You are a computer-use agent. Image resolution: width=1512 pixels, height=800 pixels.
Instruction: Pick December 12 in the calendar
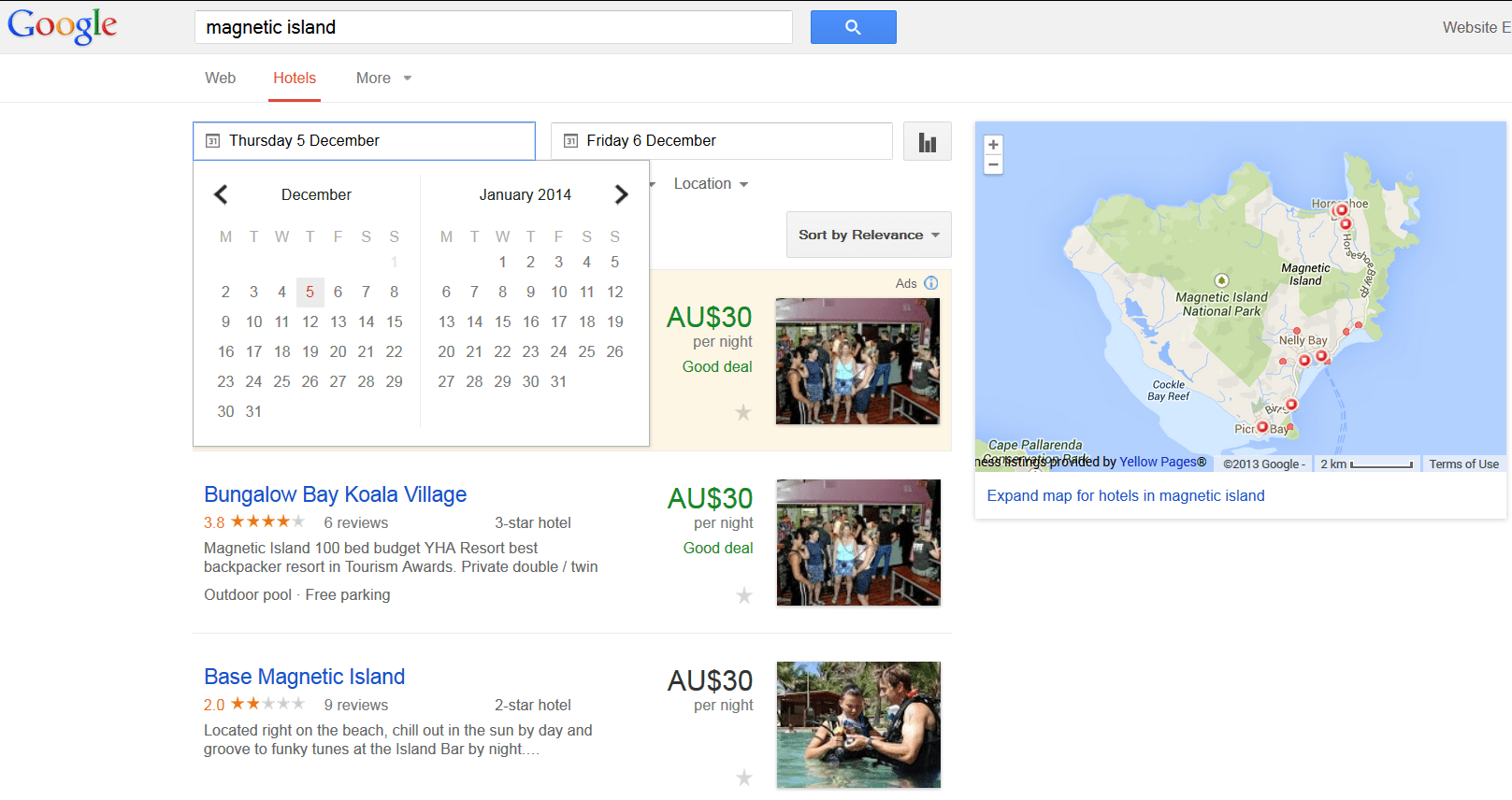coord(310,321)
